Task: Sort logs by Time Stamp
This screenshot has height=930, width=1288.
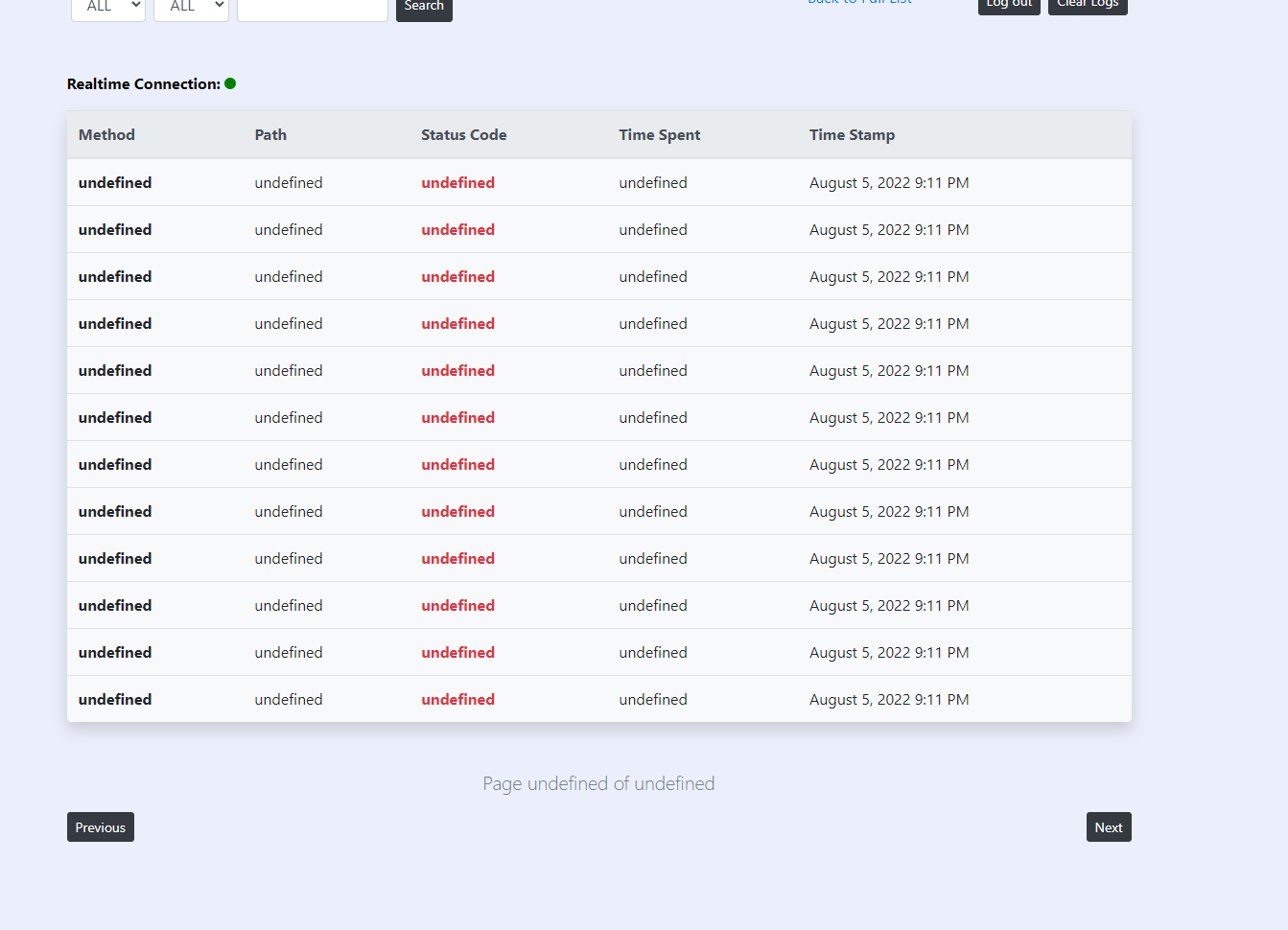Action: click(x=852, y=134)
